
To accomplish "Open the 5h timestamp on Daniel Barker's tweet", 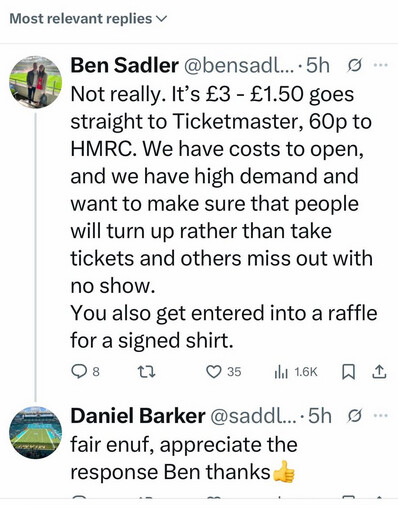I will tap(320, 416).
